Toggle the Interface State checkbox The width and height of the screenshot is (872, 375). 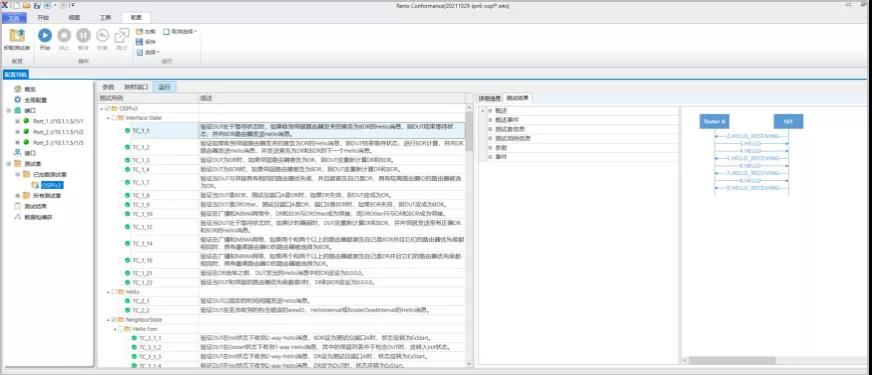pyautogui.click(x=114, y=118)
